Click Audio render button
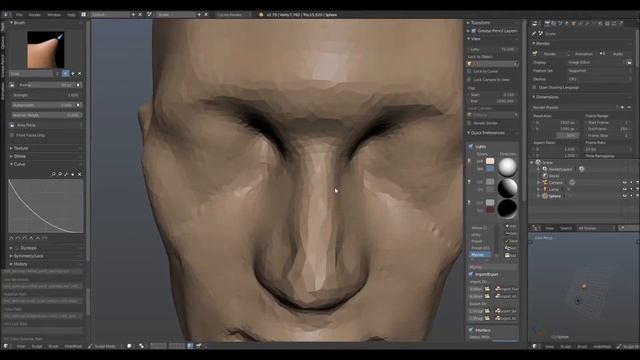Image resolution: width=640 pixels, height=360 pixels. point(616,53)
